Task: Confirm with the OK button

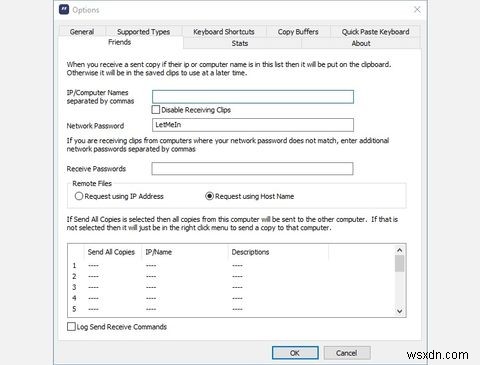Action: (295, 353)
